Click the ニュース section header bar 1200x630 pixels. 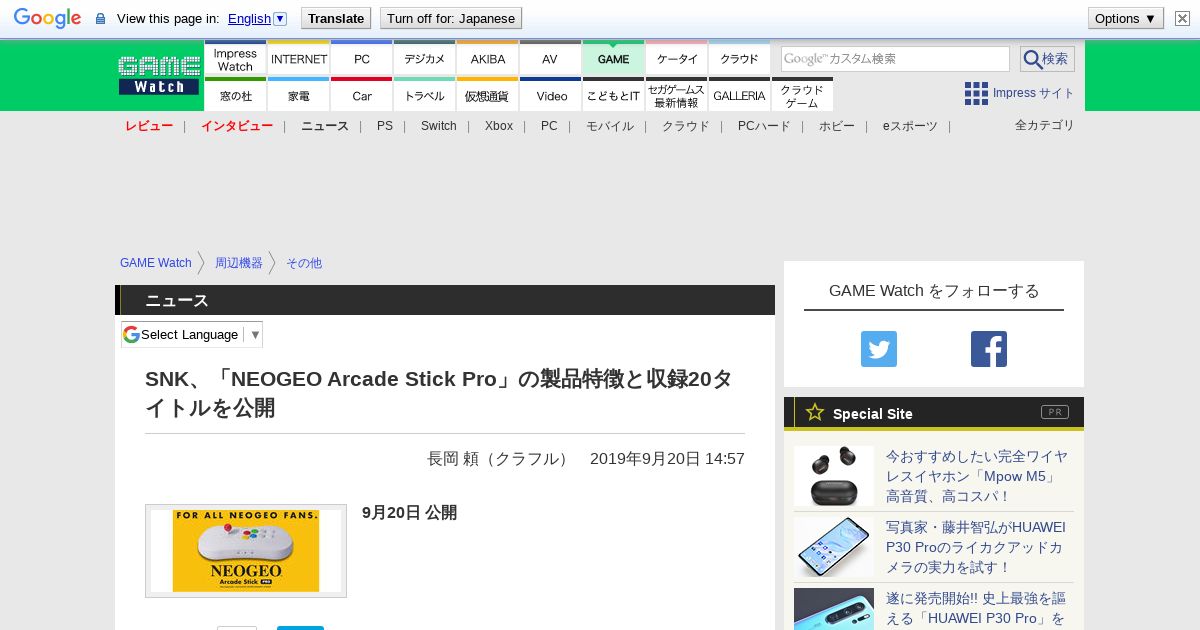tap(445, 300)
